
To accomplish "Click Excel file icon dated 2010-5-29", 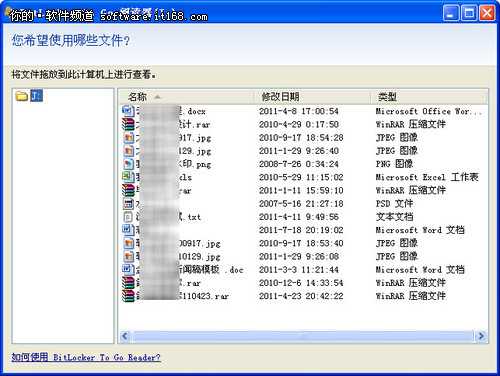I will (128, 177).
